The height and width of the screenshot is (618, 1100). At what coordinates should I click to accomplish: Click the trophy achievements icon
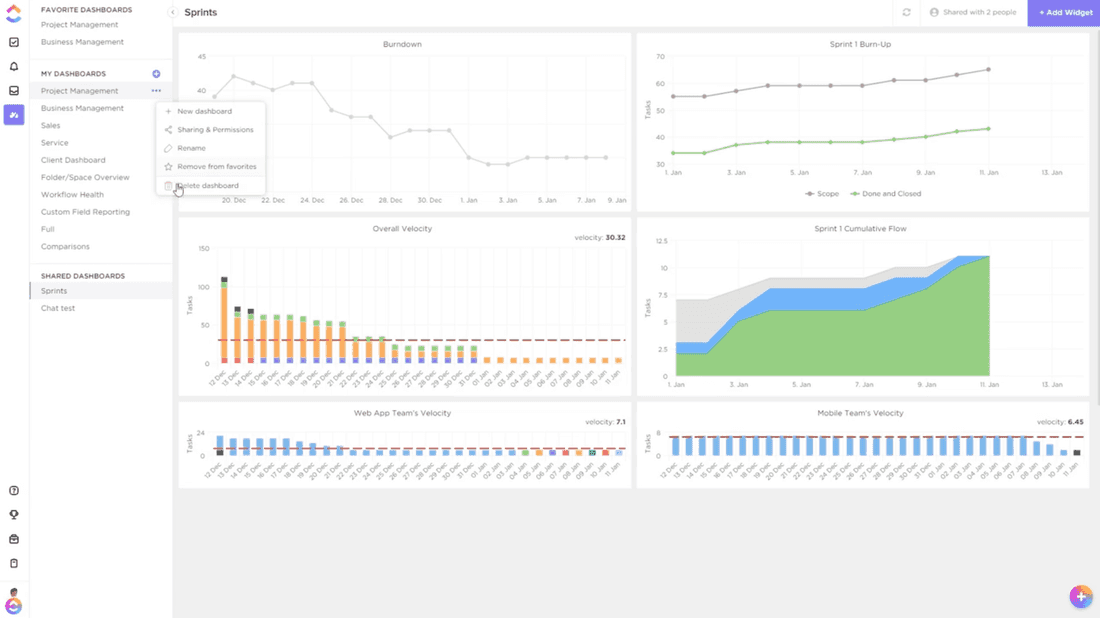[x=13, y=514]
